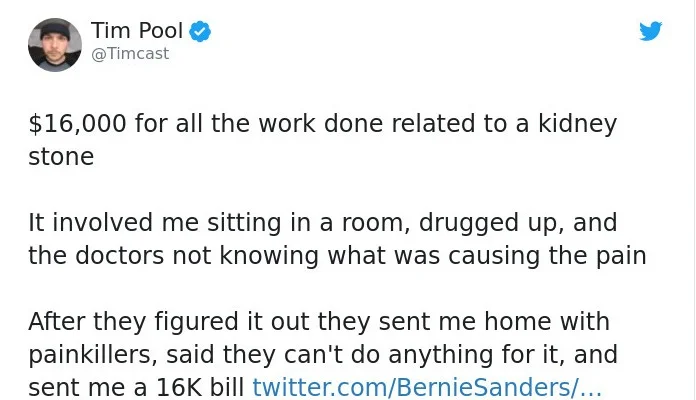
Task: Click the Tim Pool display name
Action: click(x=136, y=32)
